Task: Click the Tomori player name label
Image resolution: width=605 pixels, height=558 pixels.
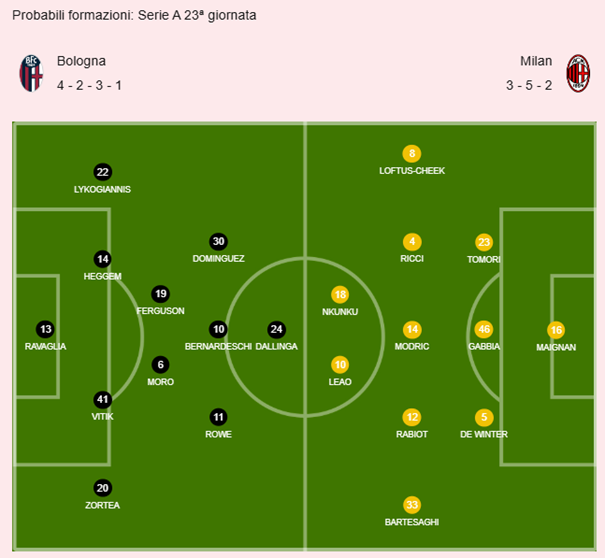Action: coord(484,259)
